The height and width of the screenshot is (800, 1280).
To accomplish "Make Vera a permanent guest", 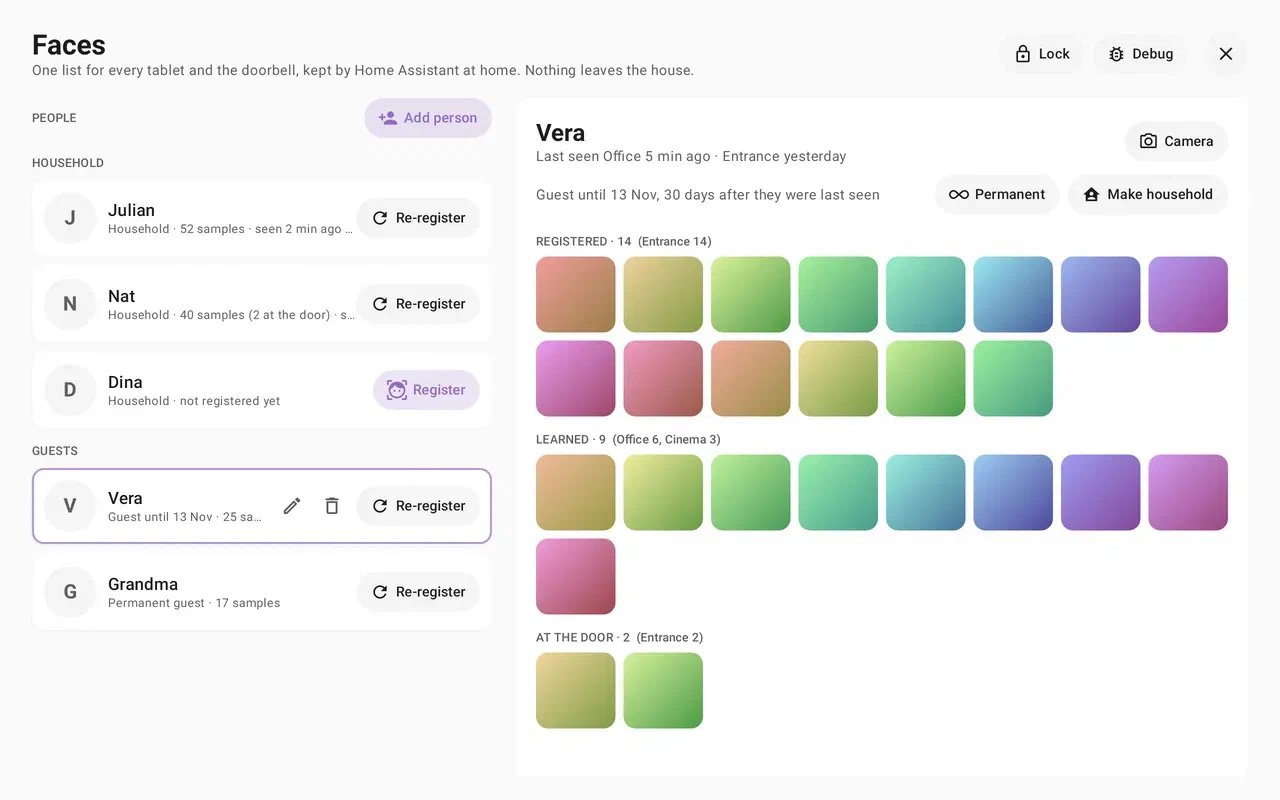I will tap(997, 194).
